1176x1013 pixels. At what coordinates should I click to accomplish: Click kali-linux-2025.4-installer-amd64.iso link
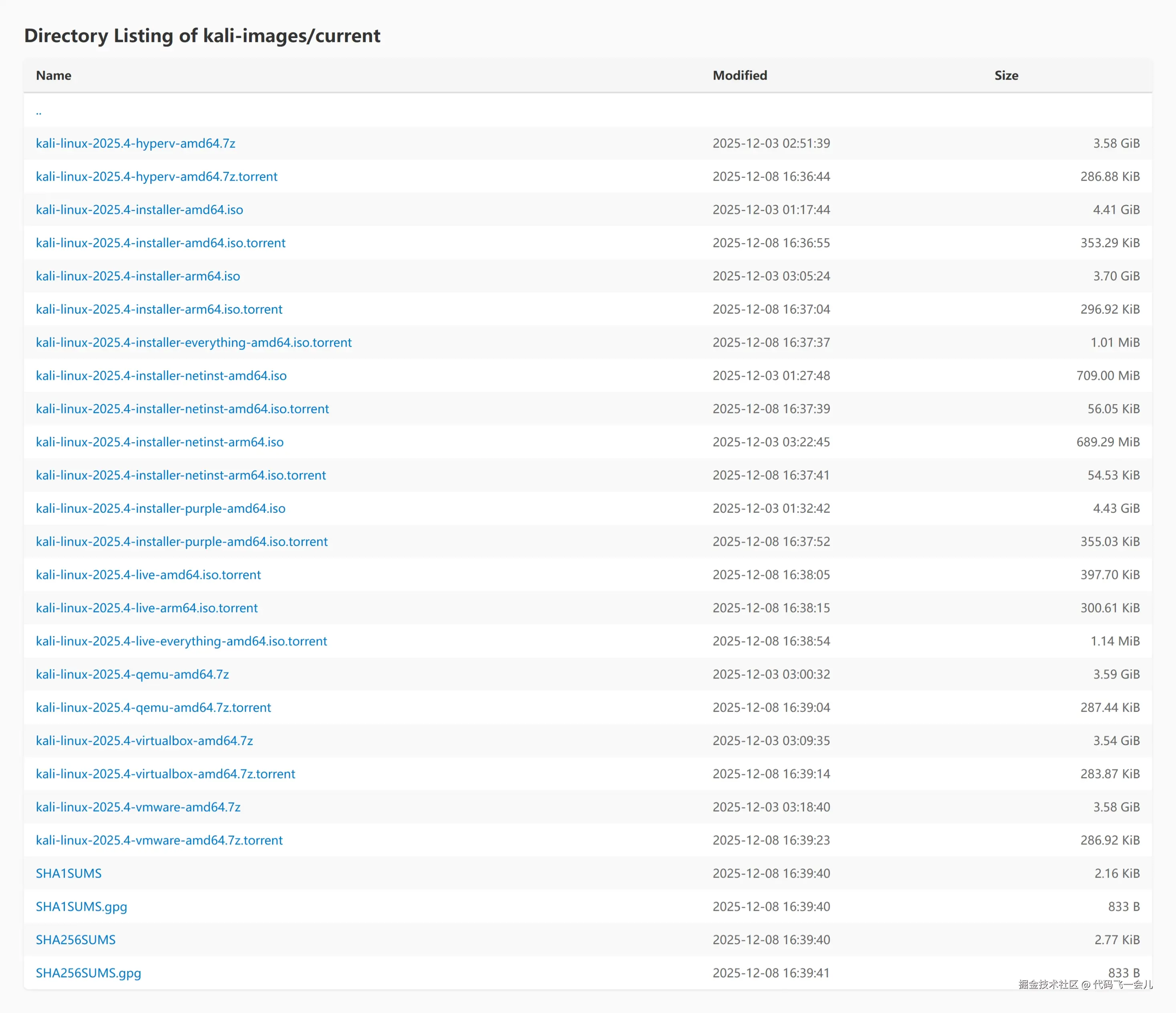click(139, 209)
